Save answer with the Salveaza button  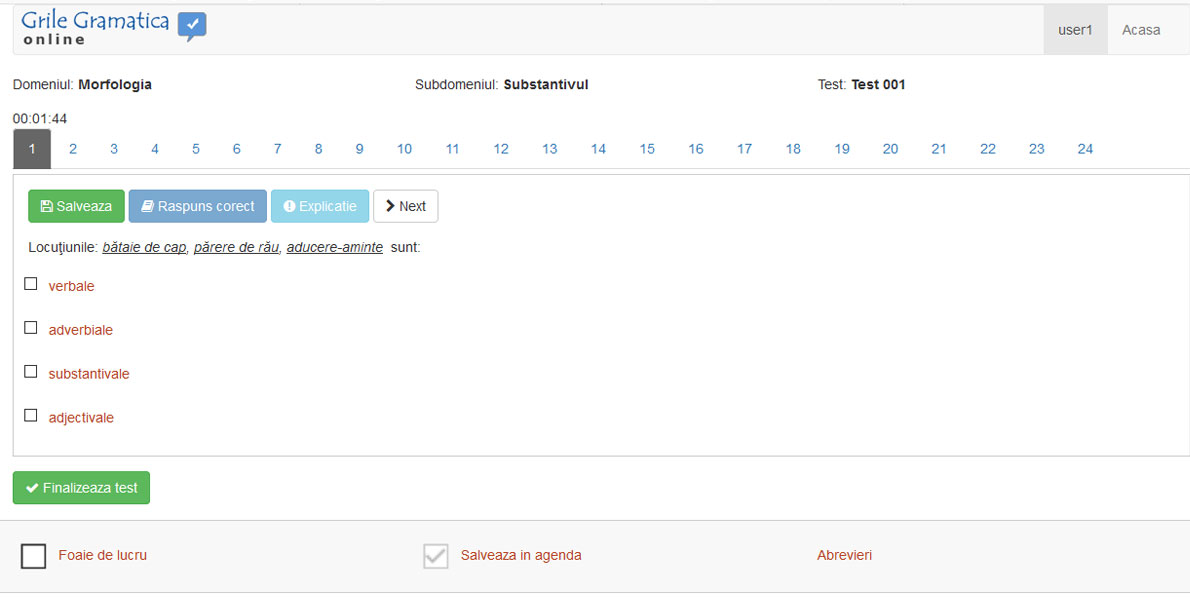click(76, 206)
